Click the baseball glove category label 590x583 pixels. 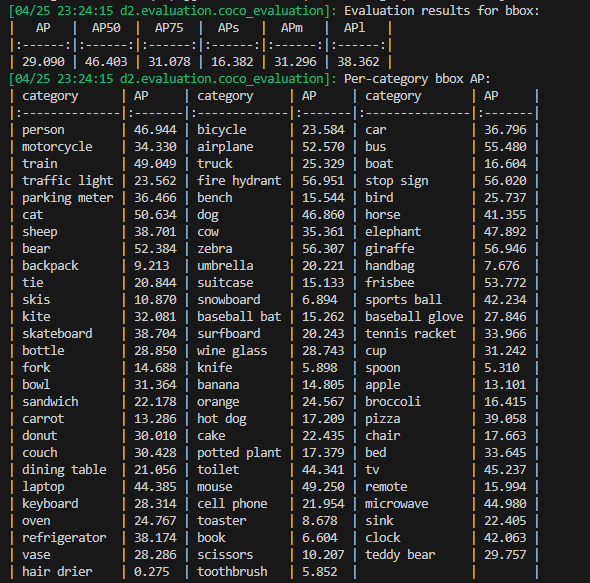click(x=414, y=317)
